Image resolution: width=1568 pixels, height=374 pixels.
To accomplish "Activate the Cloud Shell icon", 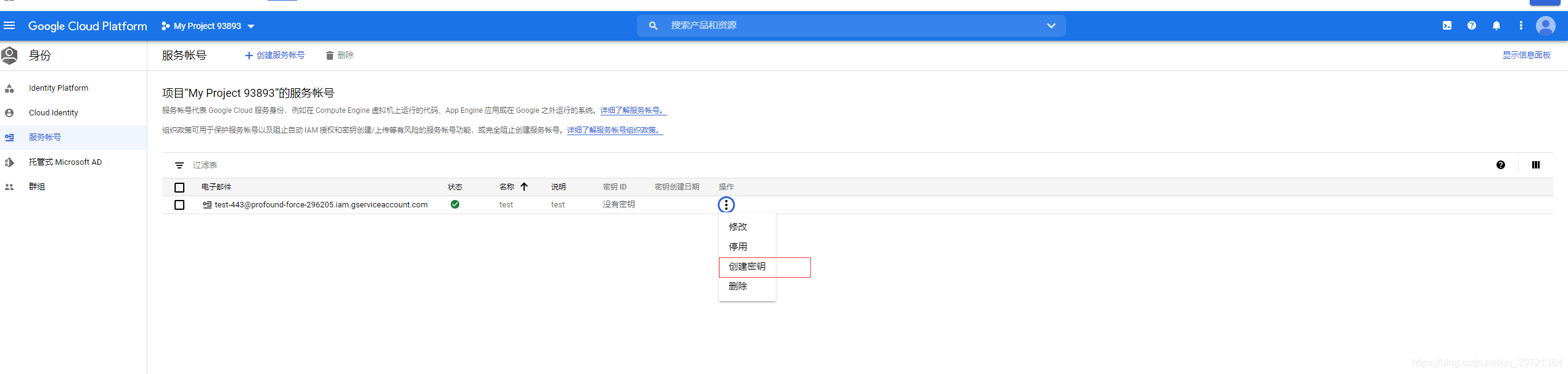I will click(x=1447, y=25).
